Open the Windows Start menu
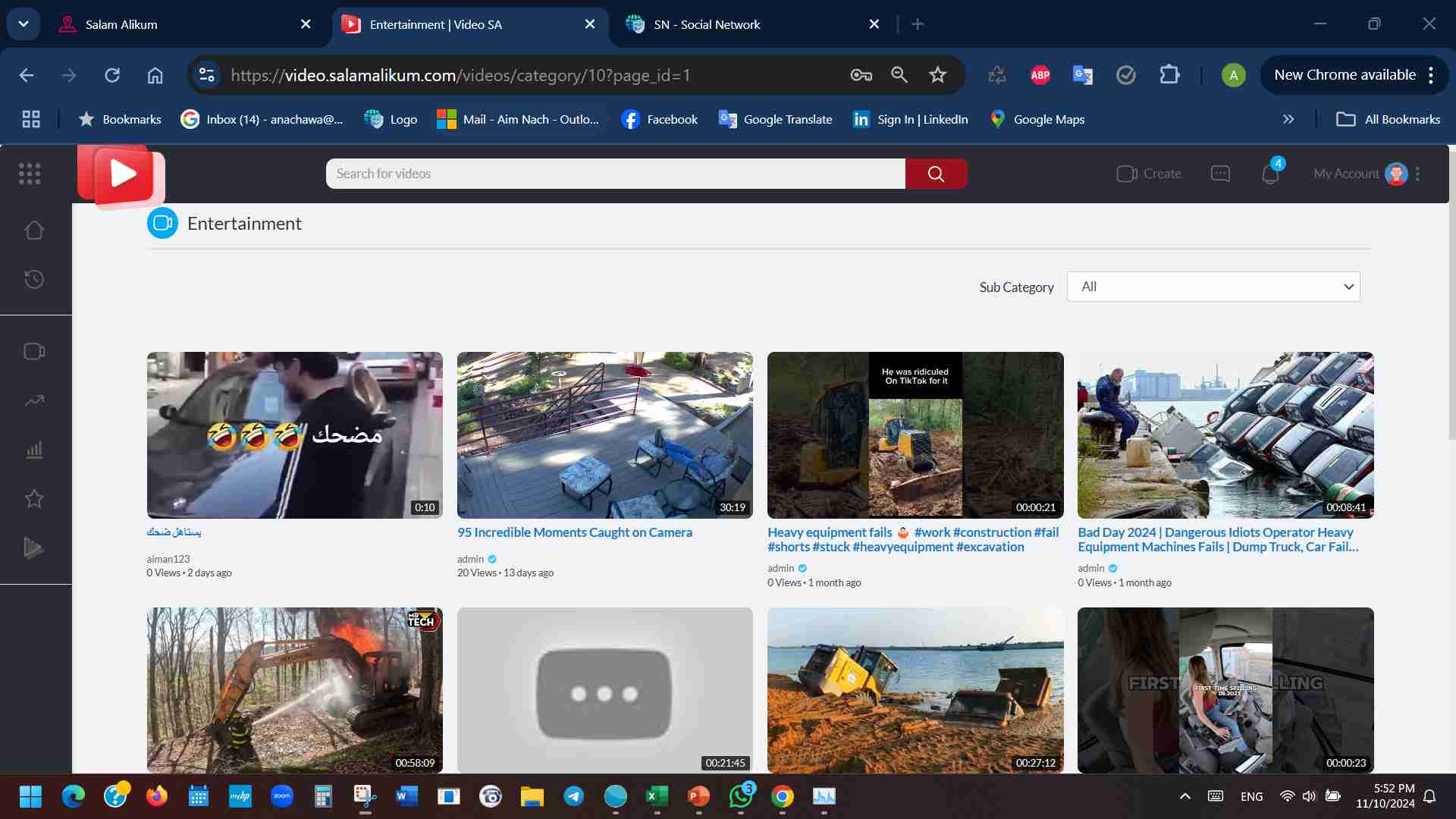The image size is (1456, 819). tap(30, 796)
